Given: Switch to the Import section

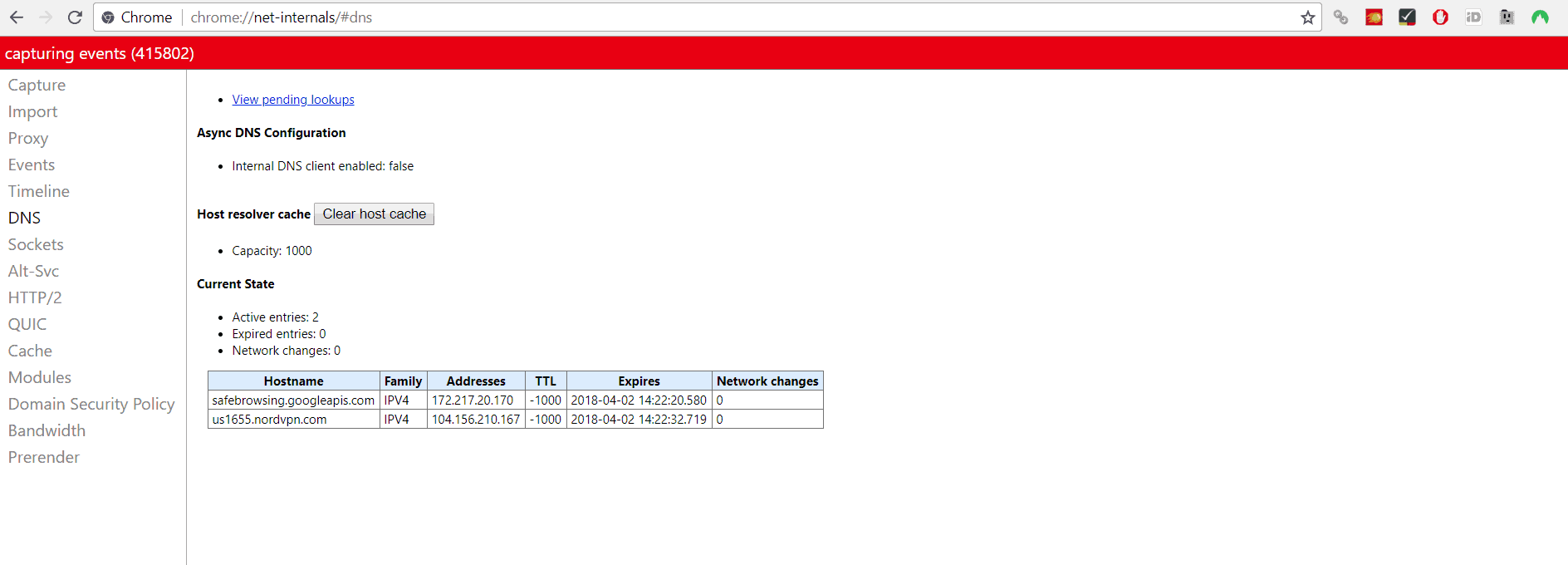Looking at the screenshot, I should tap(32, 111).
